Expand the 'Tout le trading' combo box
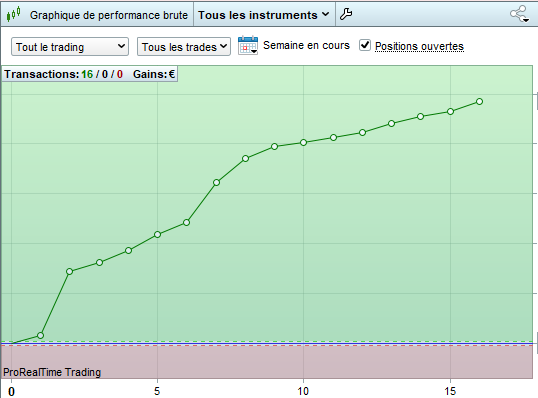Image resolution: width=538 pixels, height=398 pixels. [70, 47]
